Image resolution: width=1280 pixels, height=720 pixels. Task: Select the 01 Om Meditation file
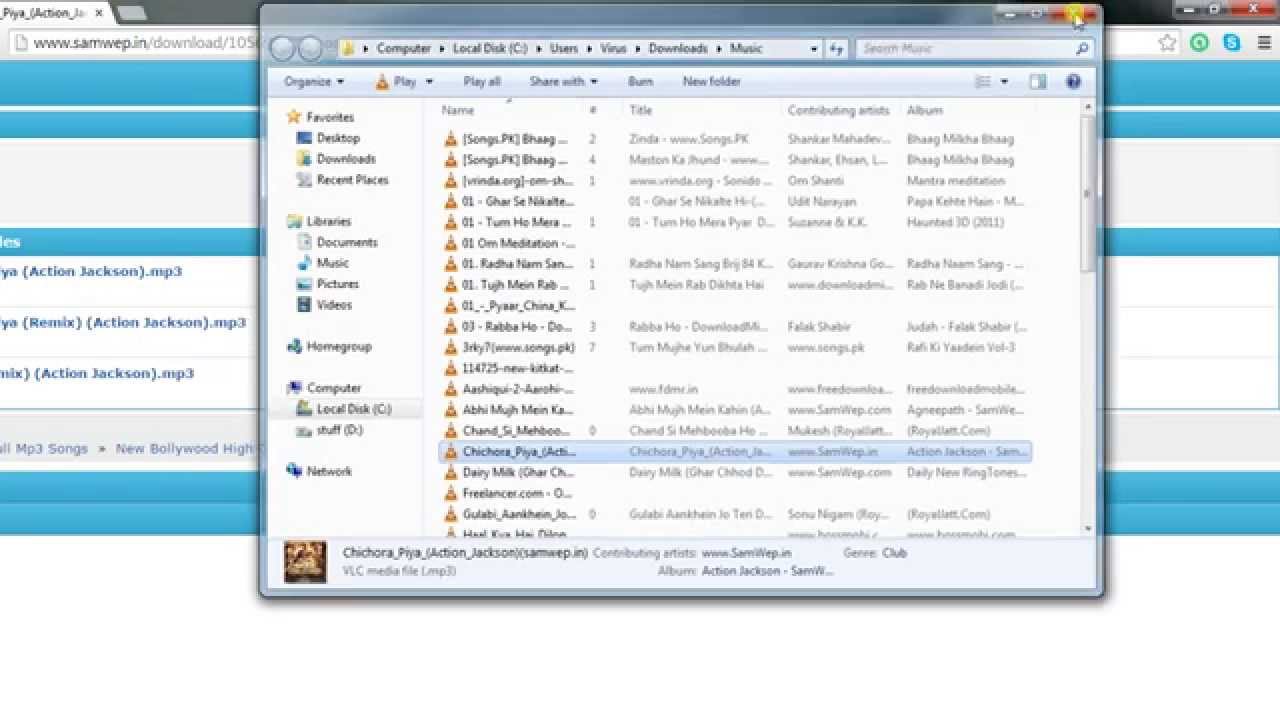tap(518, 243)
